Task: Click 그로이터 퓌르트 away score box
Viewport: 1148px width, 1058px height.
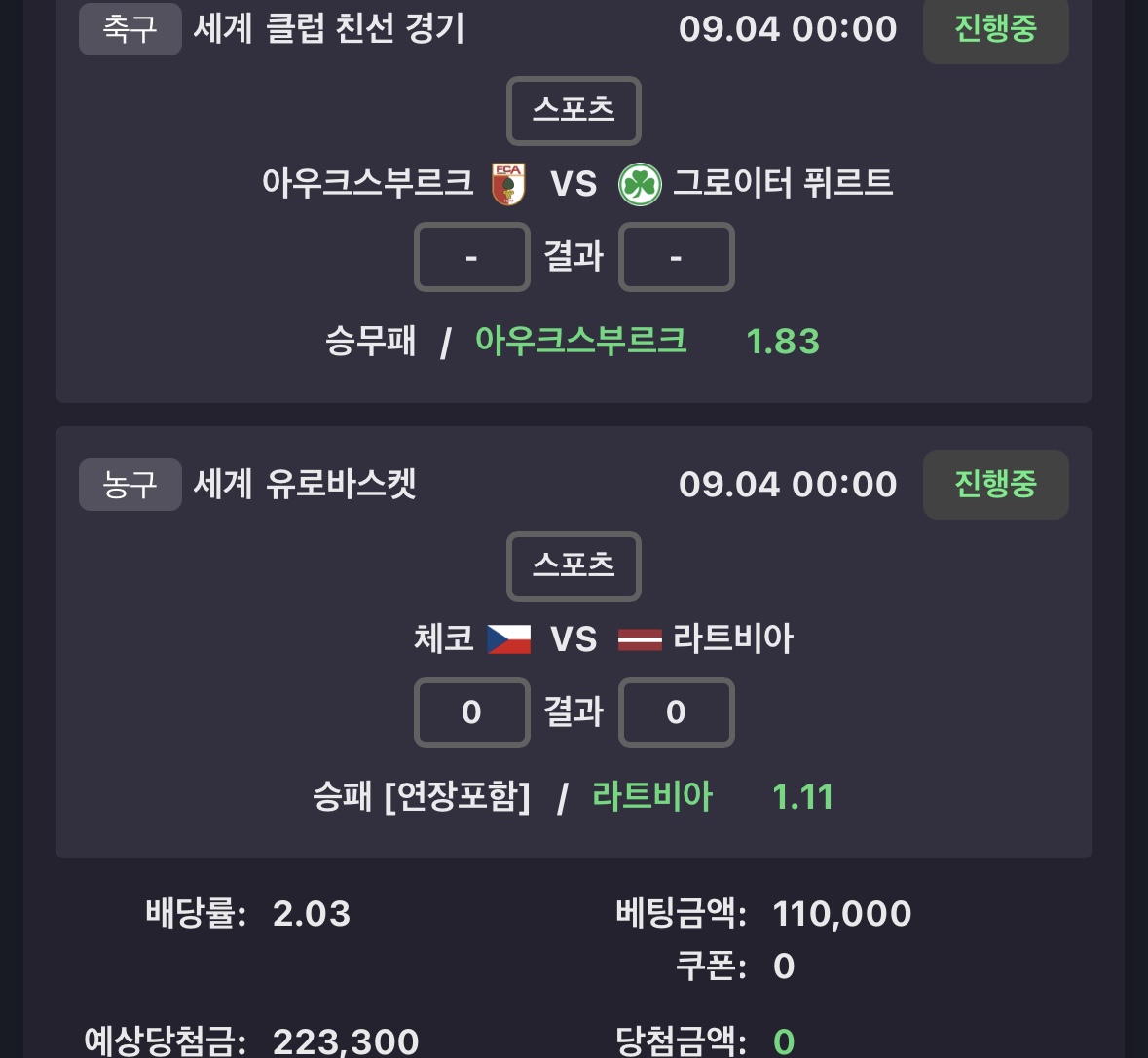Action: [676, 257]
